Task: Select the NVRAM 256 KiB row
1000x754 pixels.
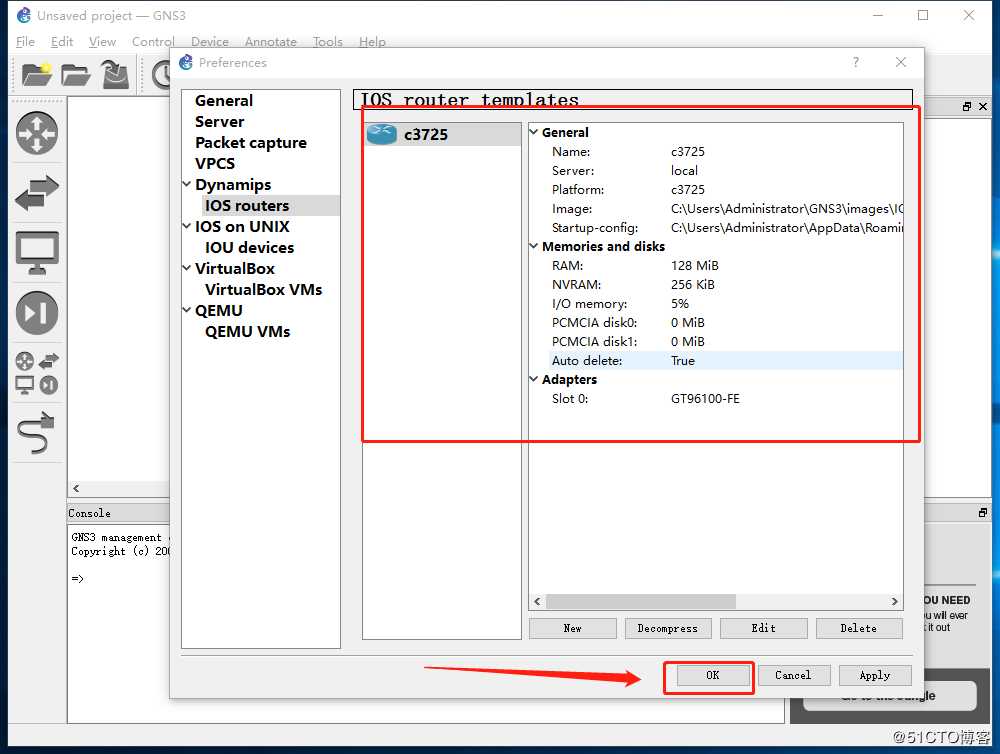Action: click(726, 285)
